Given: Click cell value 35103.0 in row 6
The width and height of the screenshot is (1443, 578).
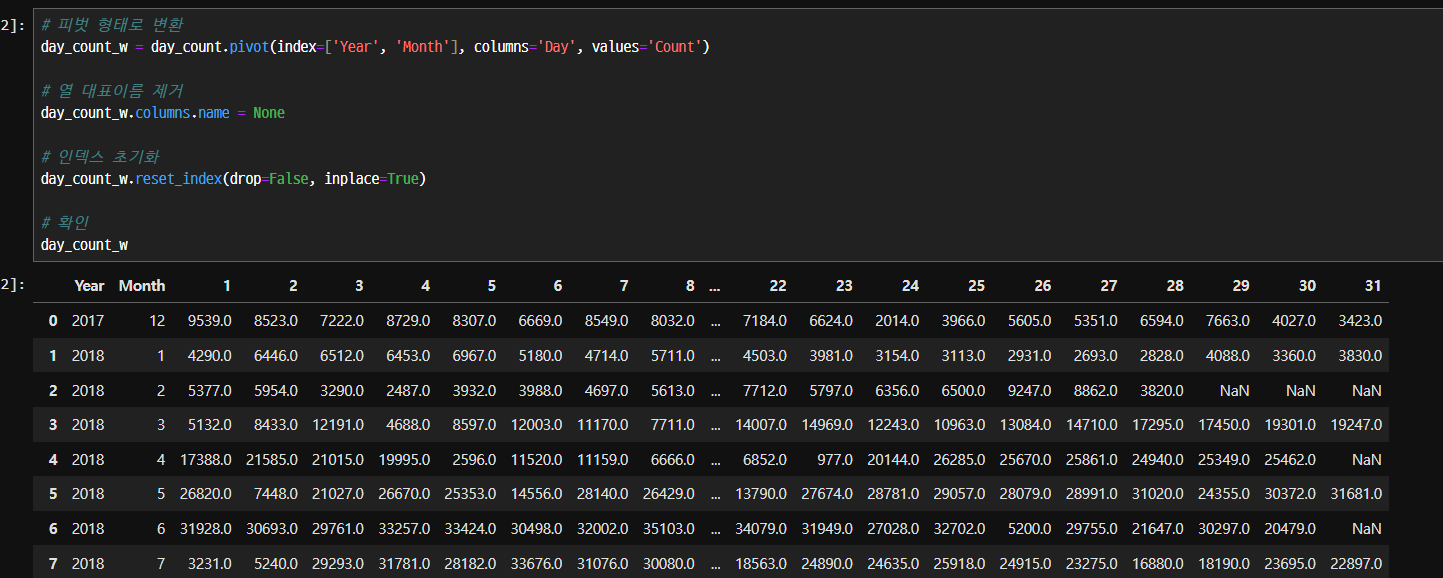Looking at the screenshot, I should 669,529.
